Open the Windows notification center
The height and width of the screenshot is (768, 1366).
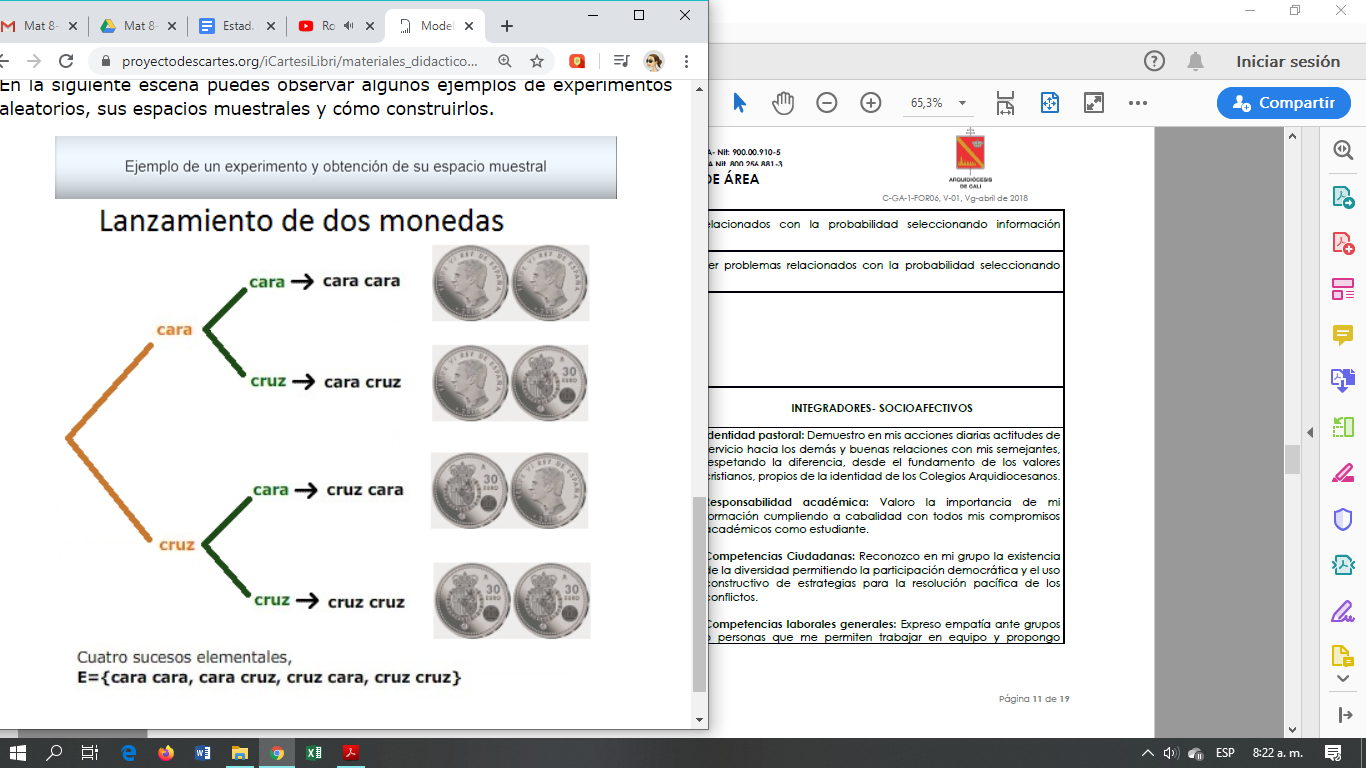[x=1333, y=753]
